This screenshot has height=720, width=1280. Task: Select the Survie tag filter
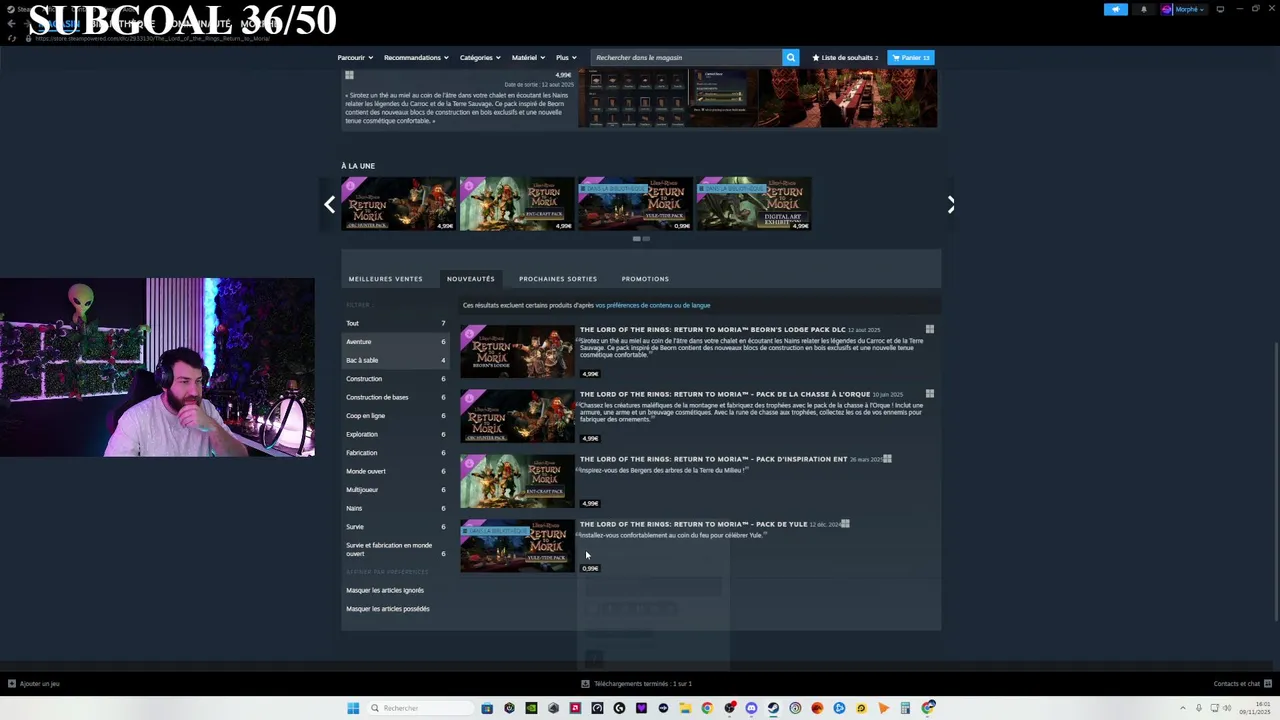tap(396, 527)
